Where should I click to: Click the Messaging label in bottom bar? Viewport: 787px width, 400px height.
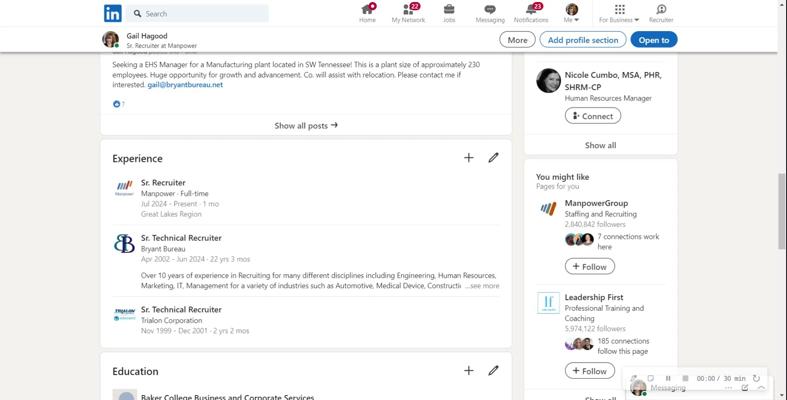pyautogui.click(x=668, y=388)
